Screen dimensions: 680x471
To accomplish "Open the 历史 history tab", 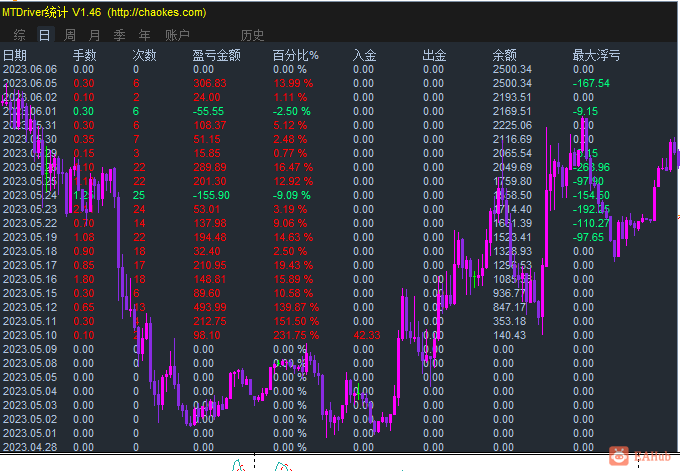I will pos(252,35).
